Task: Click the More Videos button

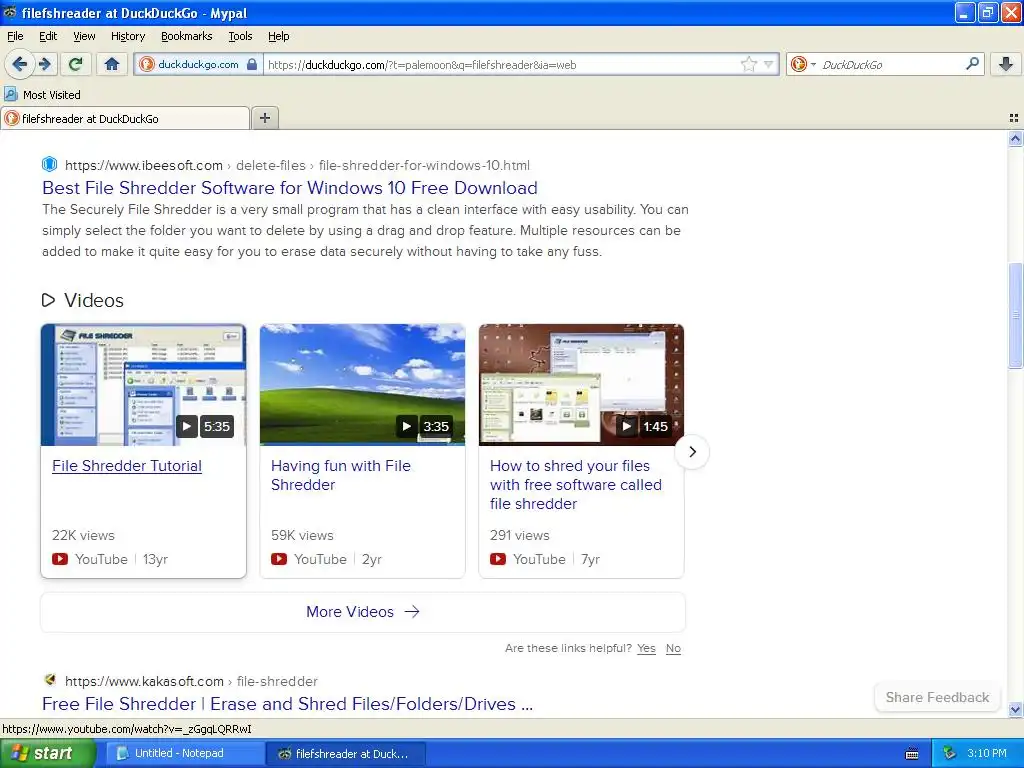Action: (362, 612)
